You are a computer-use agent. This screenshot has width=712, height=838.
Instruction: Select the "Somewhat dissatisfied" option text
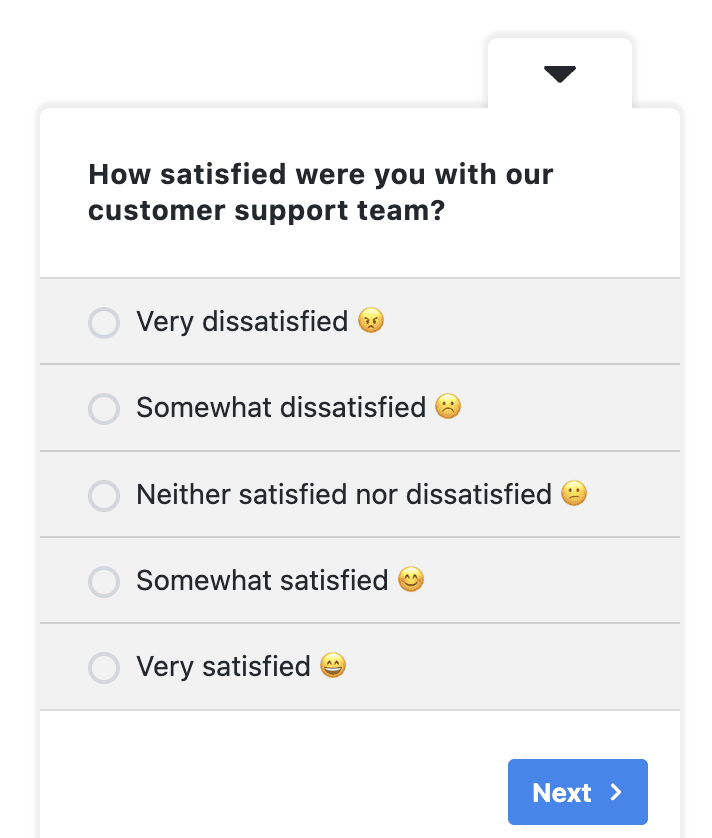281,408
